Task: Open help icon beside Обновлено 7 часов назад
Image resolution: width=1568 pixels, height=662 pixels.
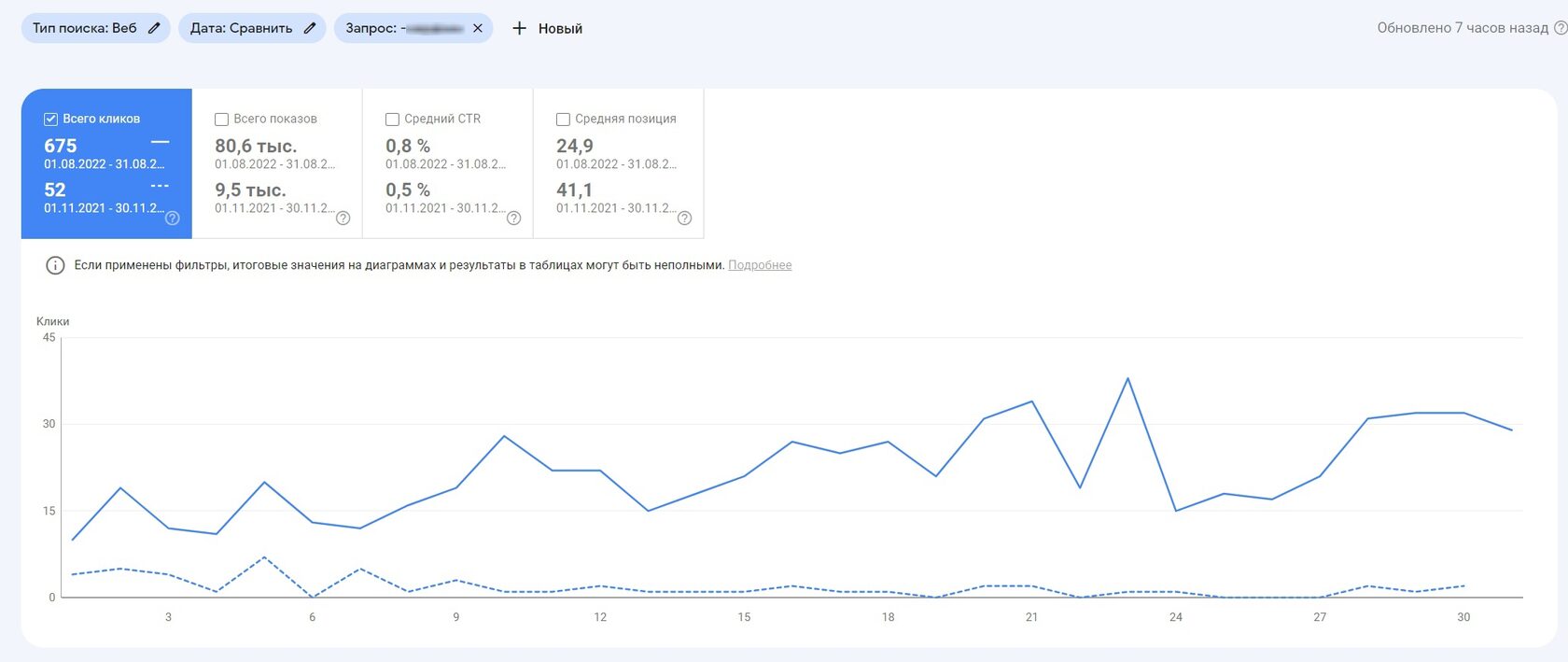Action: (1559, 28)
